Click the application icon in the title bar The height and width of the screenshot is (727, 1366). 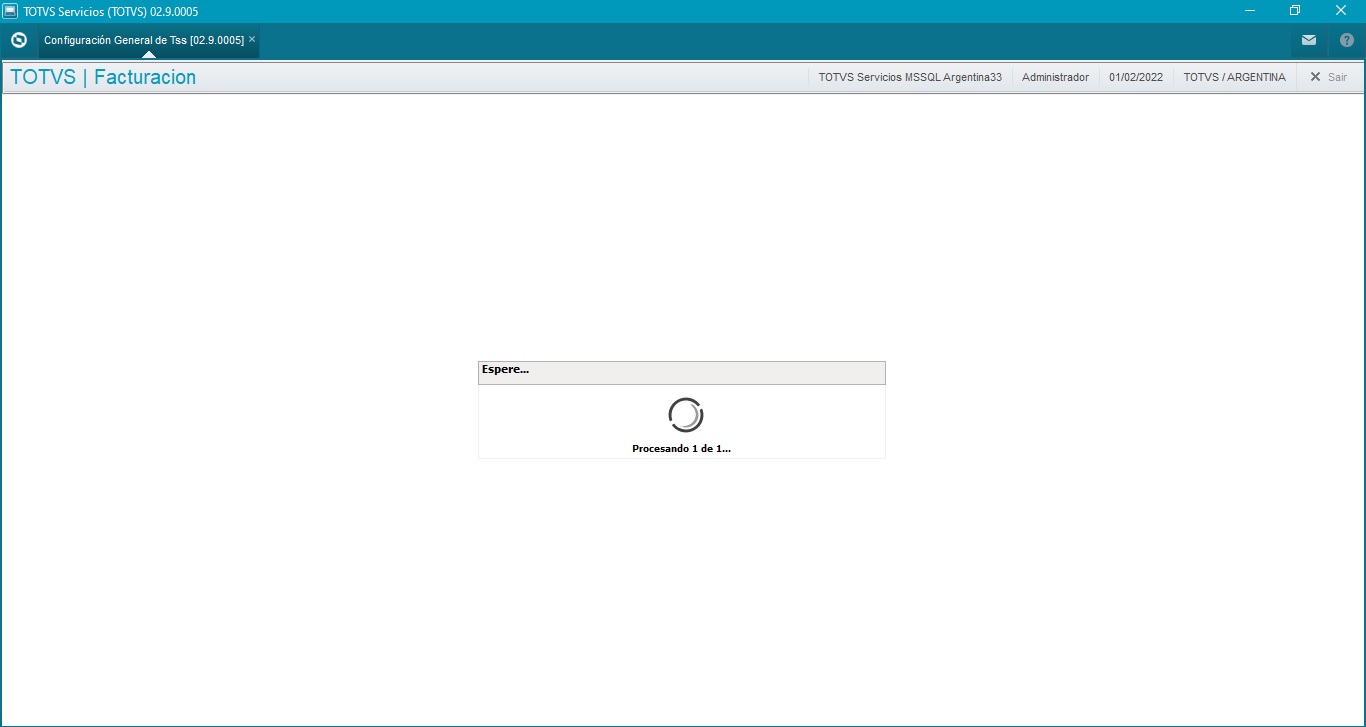[x=11, y=11]
